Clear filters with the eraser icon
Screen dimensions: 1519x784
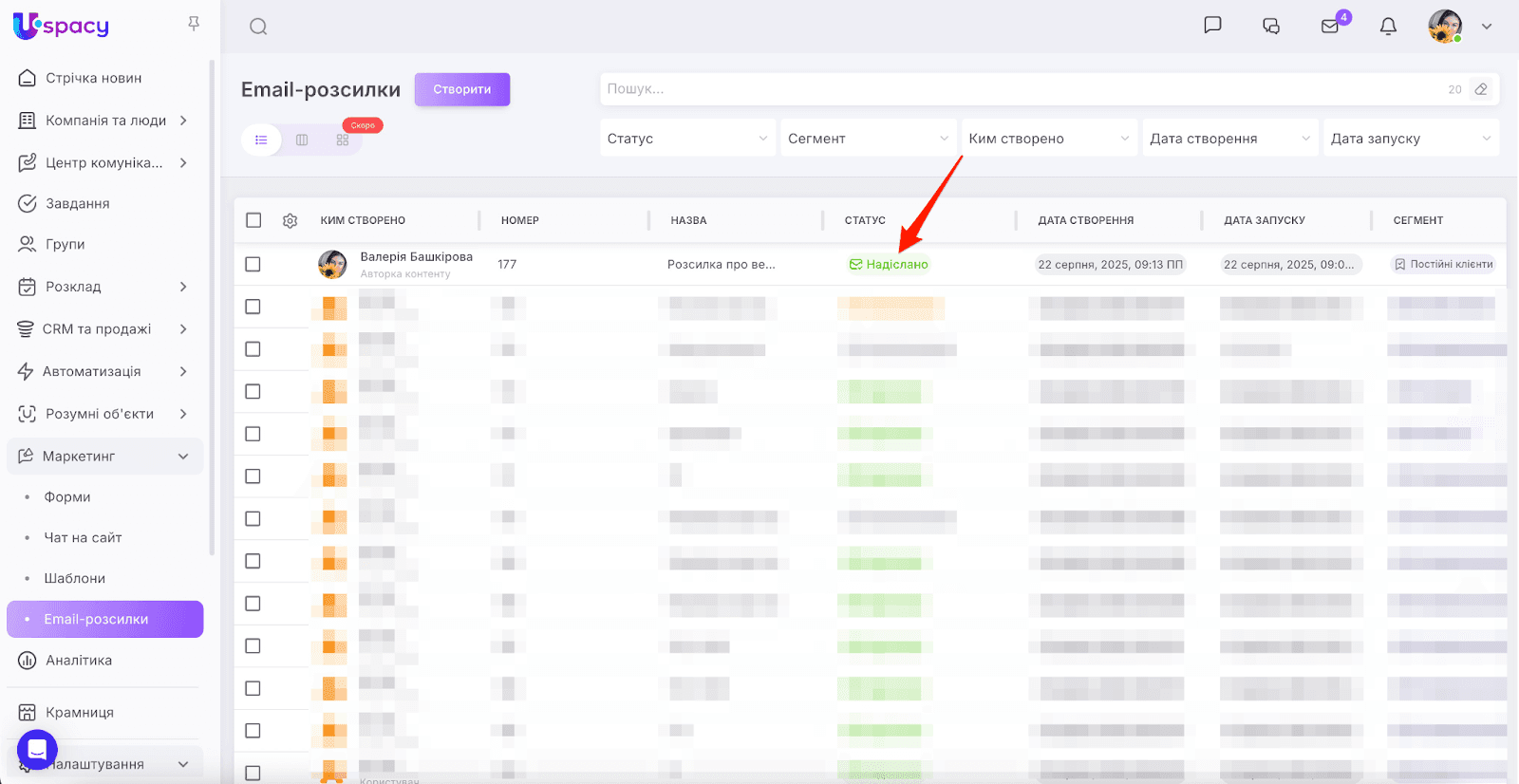(x=1480, y=89)
